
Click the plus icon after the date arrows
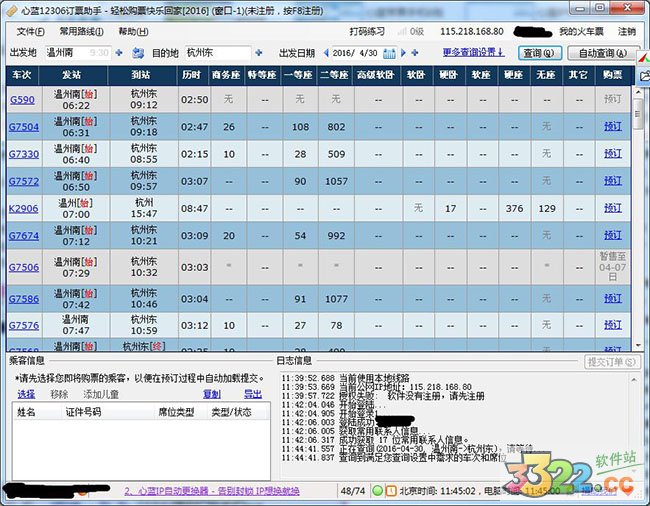(415, 53)
